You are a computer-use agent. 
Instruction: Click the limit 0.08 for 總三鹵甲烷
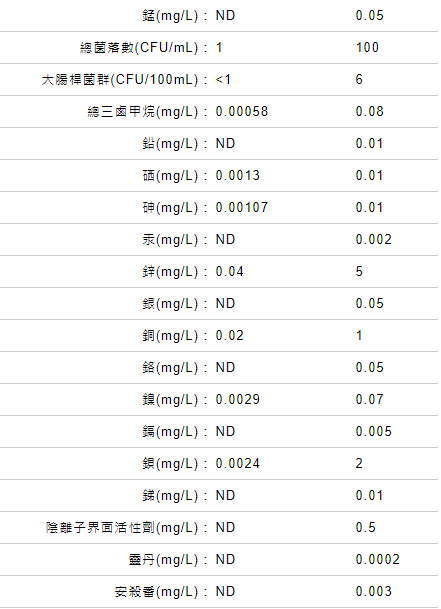pyautogui.click(x=370, y=111)
